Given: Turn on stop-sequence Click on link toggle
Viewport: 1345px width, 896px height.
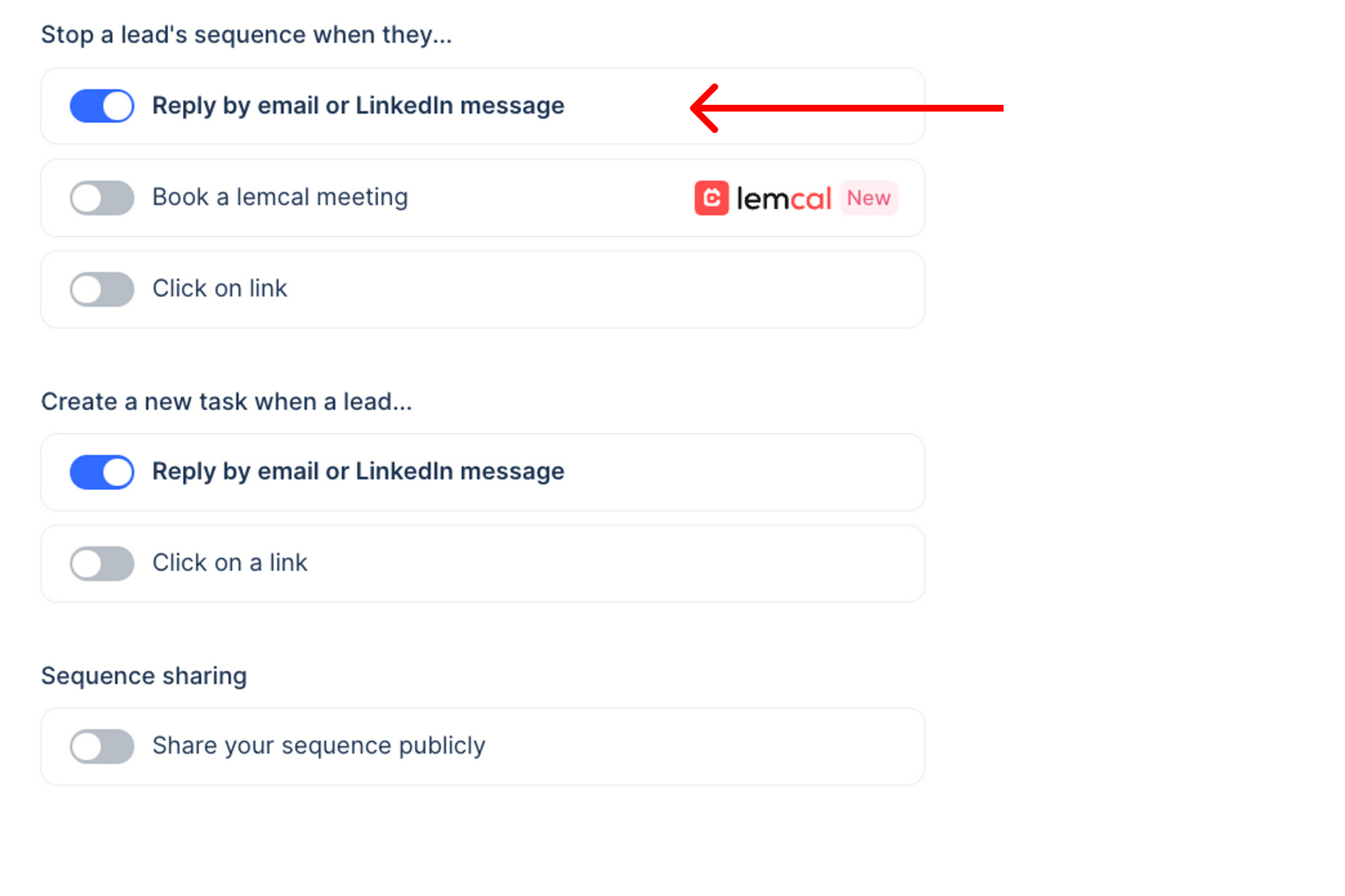Looking at the screenshot, I should click(x=102, y=290).
